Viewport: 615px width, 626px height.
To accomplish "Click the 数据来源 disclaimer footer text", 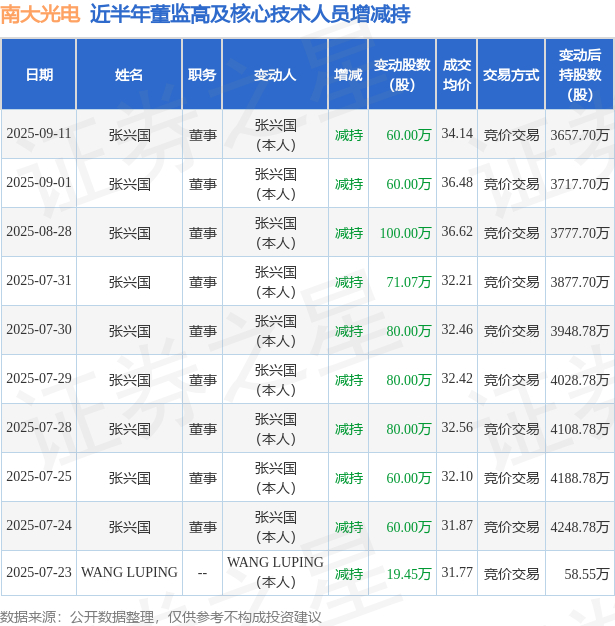I will (x=161, y=617).
